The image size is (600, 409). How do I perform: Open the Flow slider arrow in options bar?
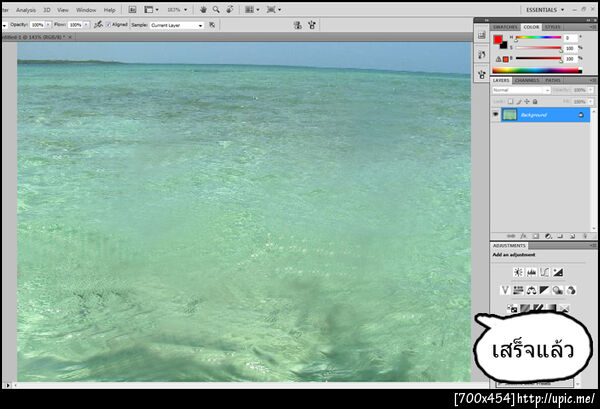pos(86,25)
